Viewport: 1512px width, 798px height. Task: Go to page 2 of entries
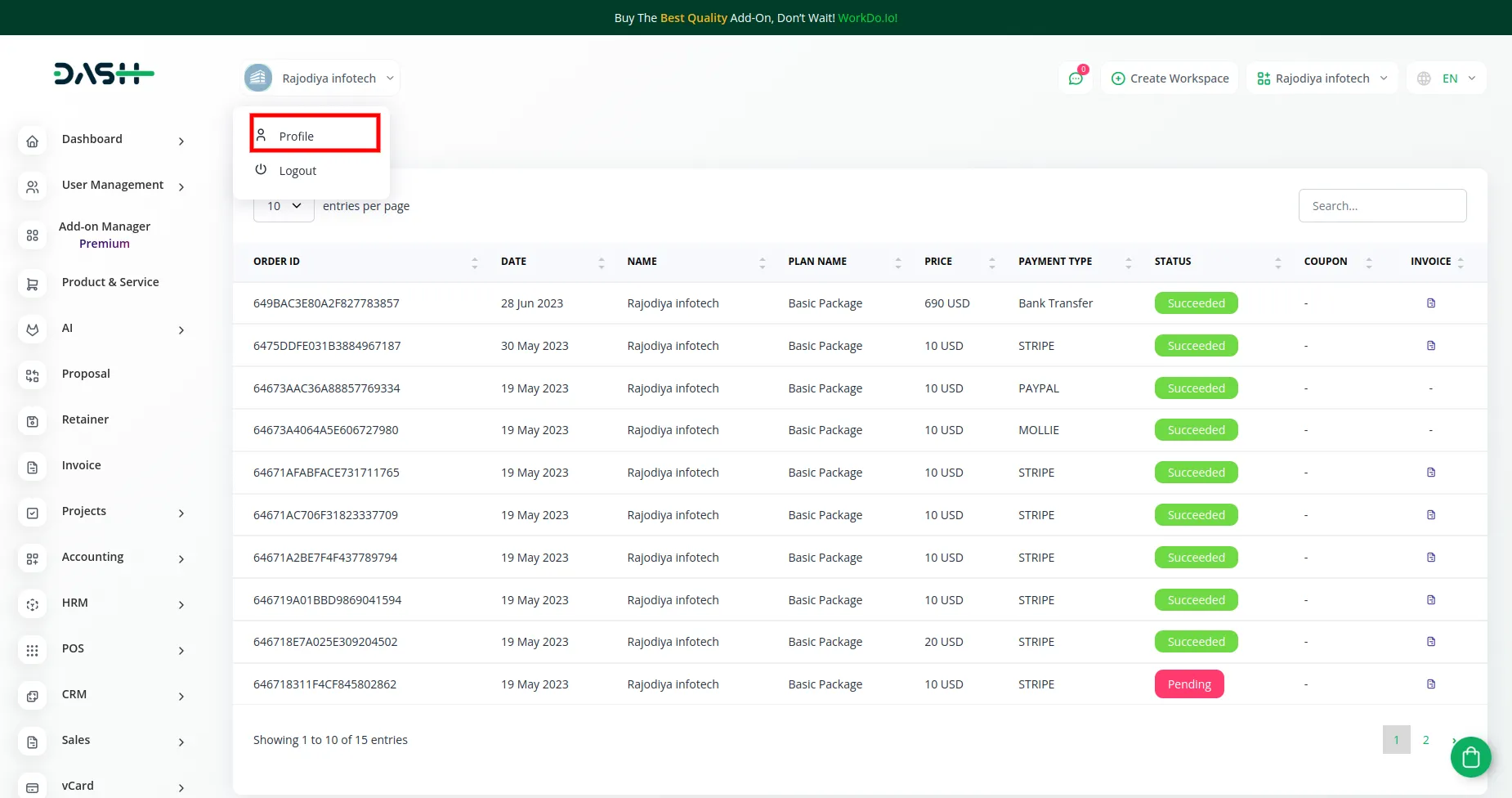pos(1425,740)
